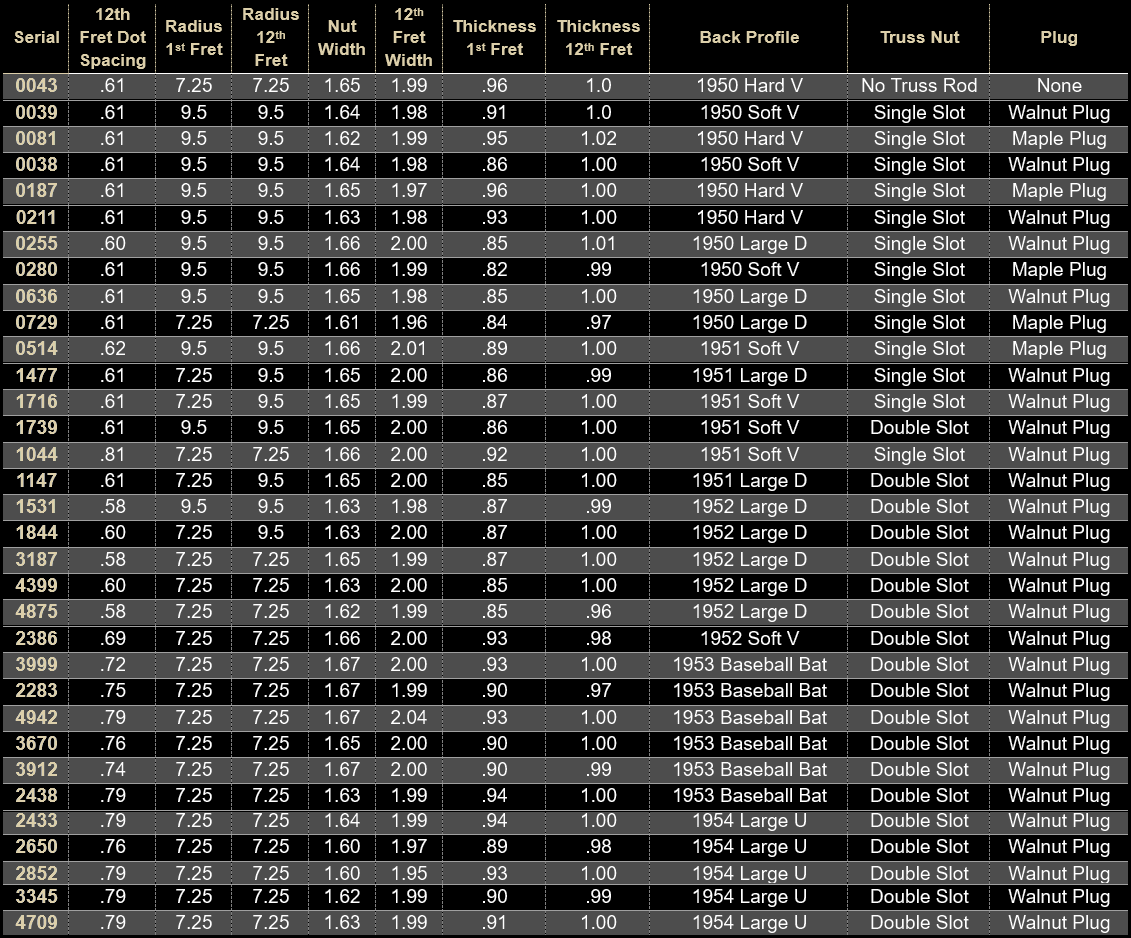Click 1.95 fret width in row 2852
This screenshot has width=1131, height=938.
(409, 873)
